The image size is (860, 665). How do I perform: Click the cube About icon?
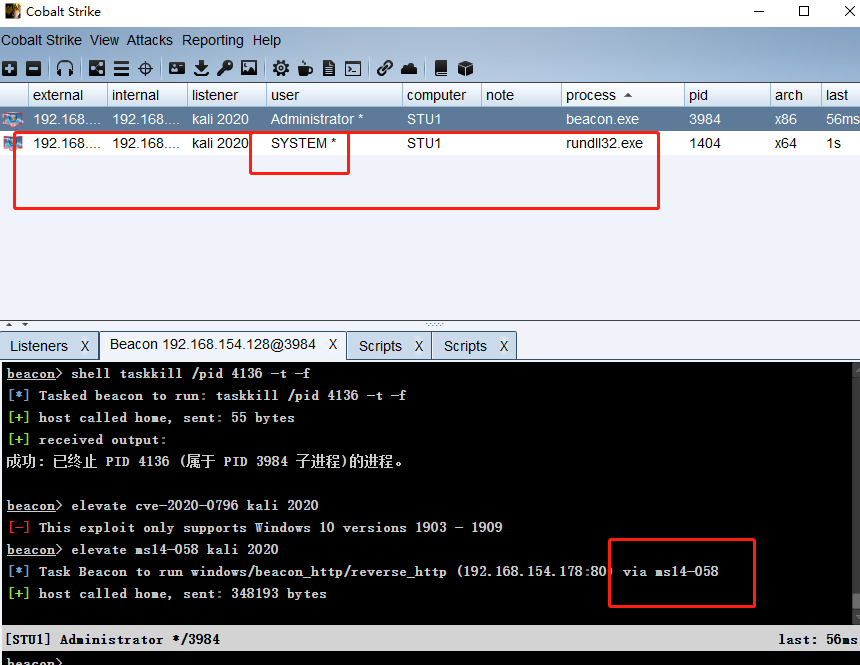point(465,69)
